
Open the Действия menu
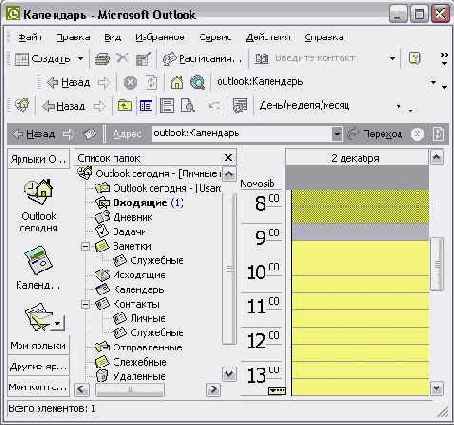[268, 37]
